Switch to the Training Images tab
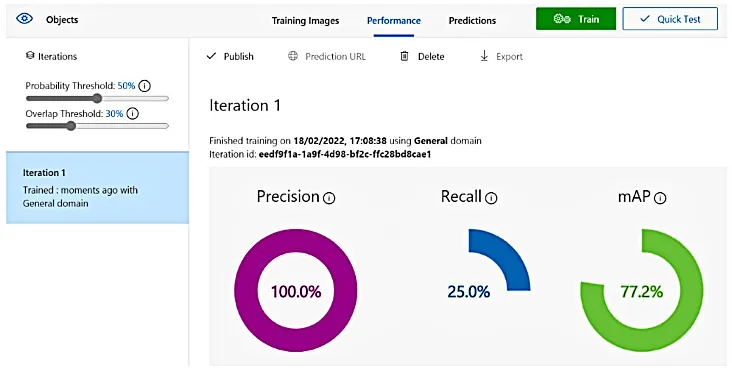 pos(305,21)
